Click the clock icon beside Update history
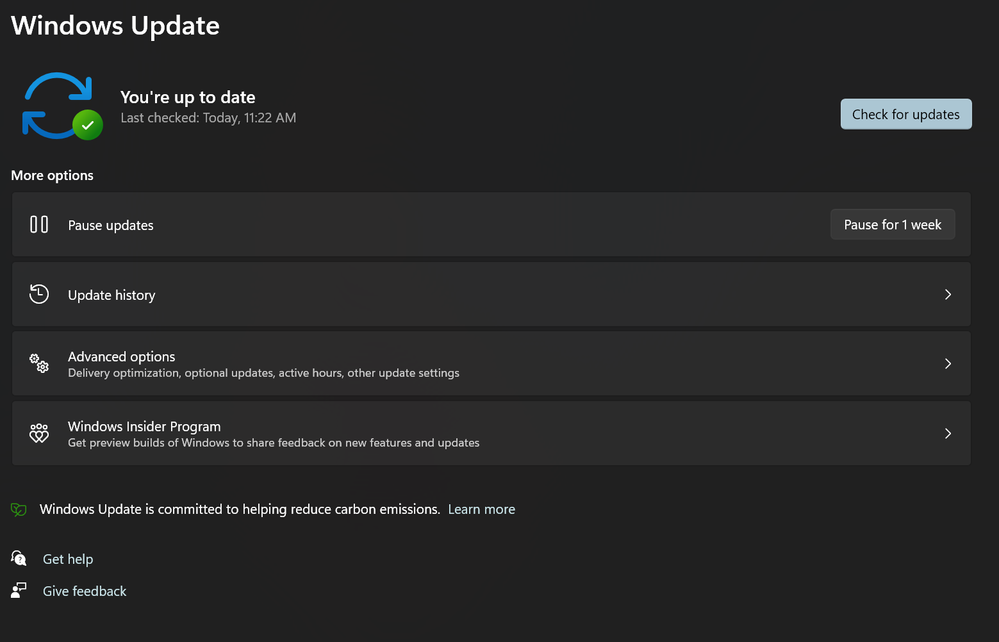This screenshot has width=999, height=642. click(x=38, y=294)
